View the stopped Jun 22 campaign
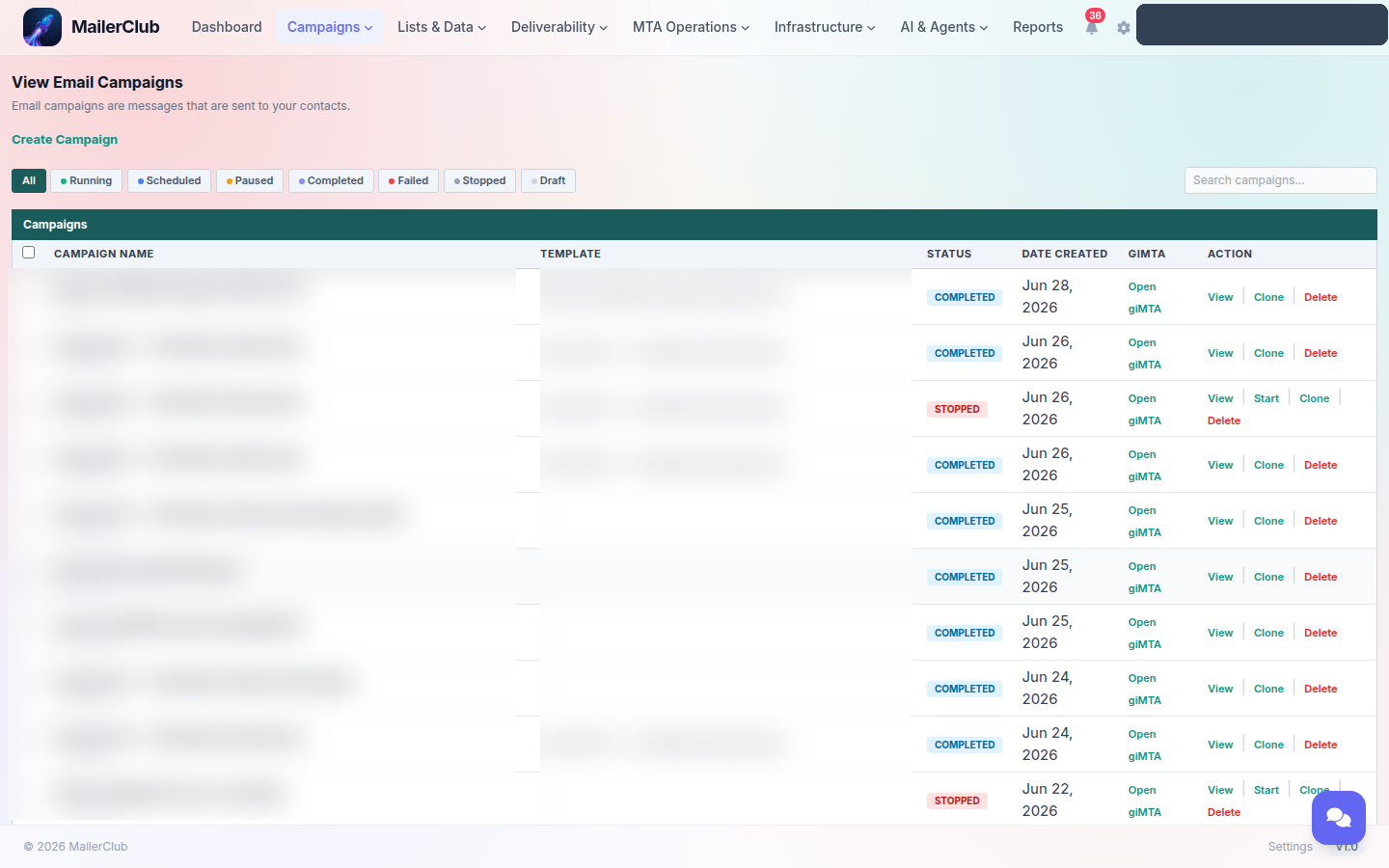The width and height of the screenshot is (1389, 868). (1220, 790)
